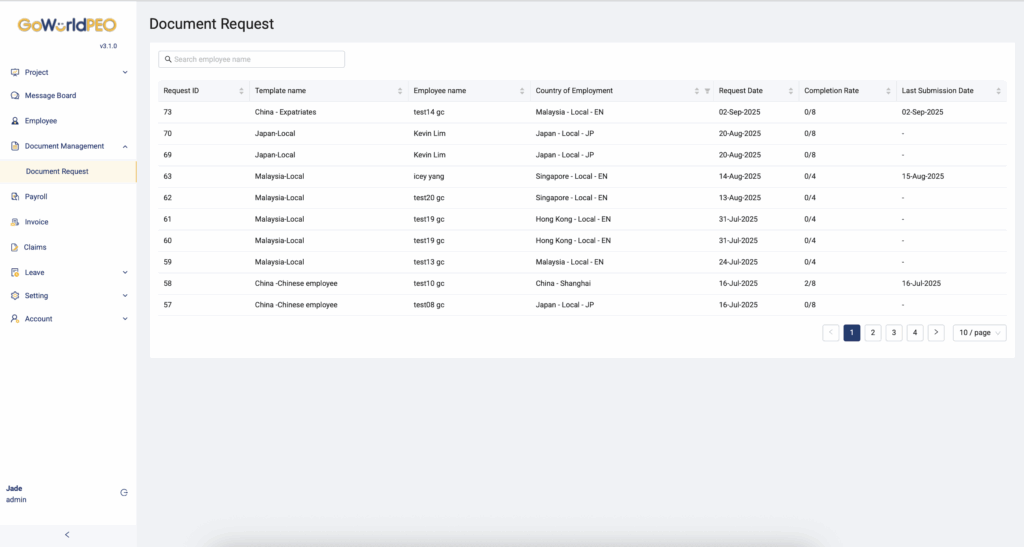
Task: Open the 10 / page size dropdown
Action: [979, 333]
